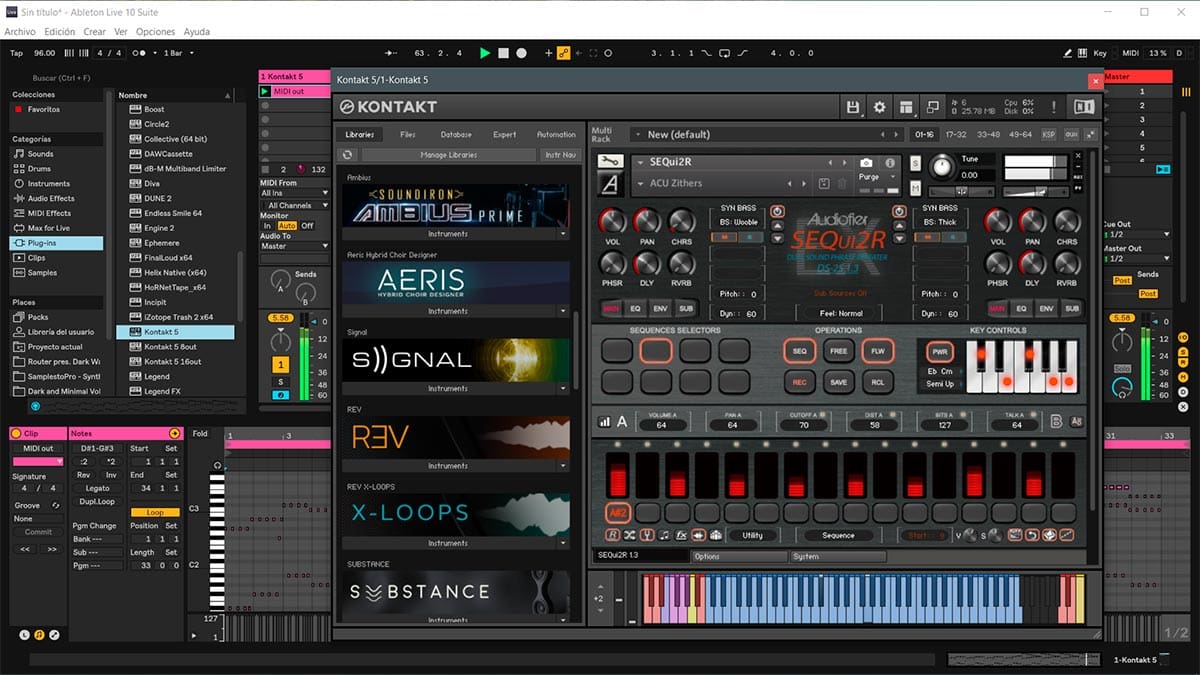Select the Audio Effects category
The height and width of the screenshot is (675, 1200).
51,198
